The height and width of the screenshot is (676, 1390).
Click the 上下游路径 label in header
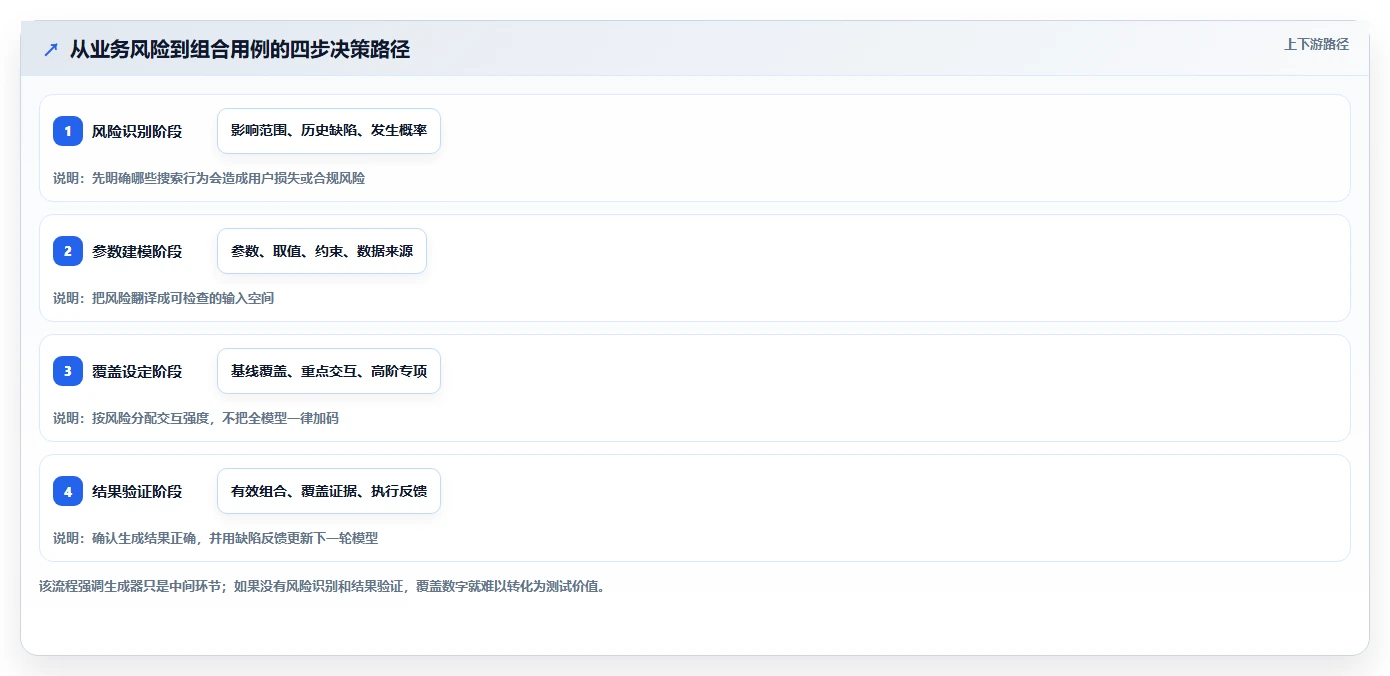pos(1316,44)
